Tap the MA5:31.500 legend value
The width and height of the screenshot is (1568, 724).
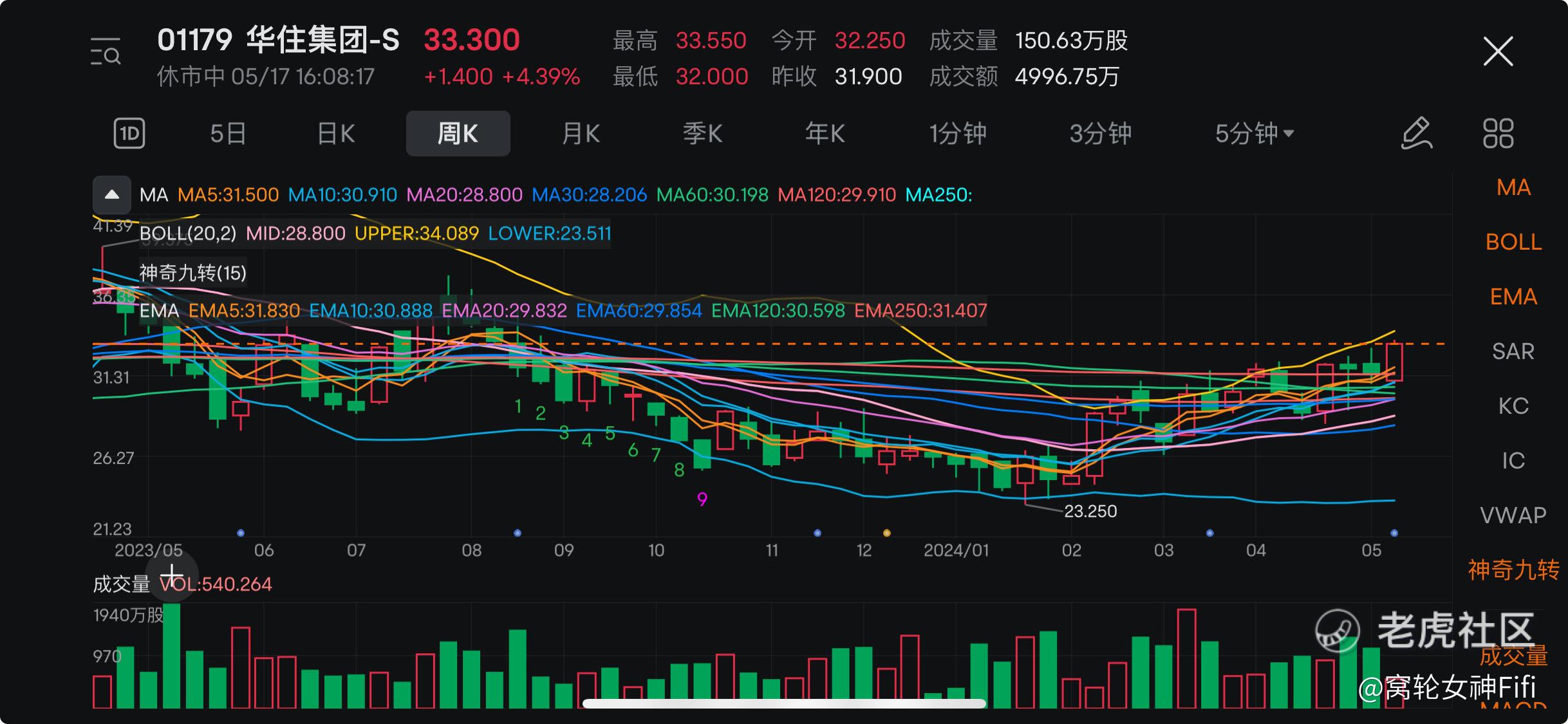(228, 194)
